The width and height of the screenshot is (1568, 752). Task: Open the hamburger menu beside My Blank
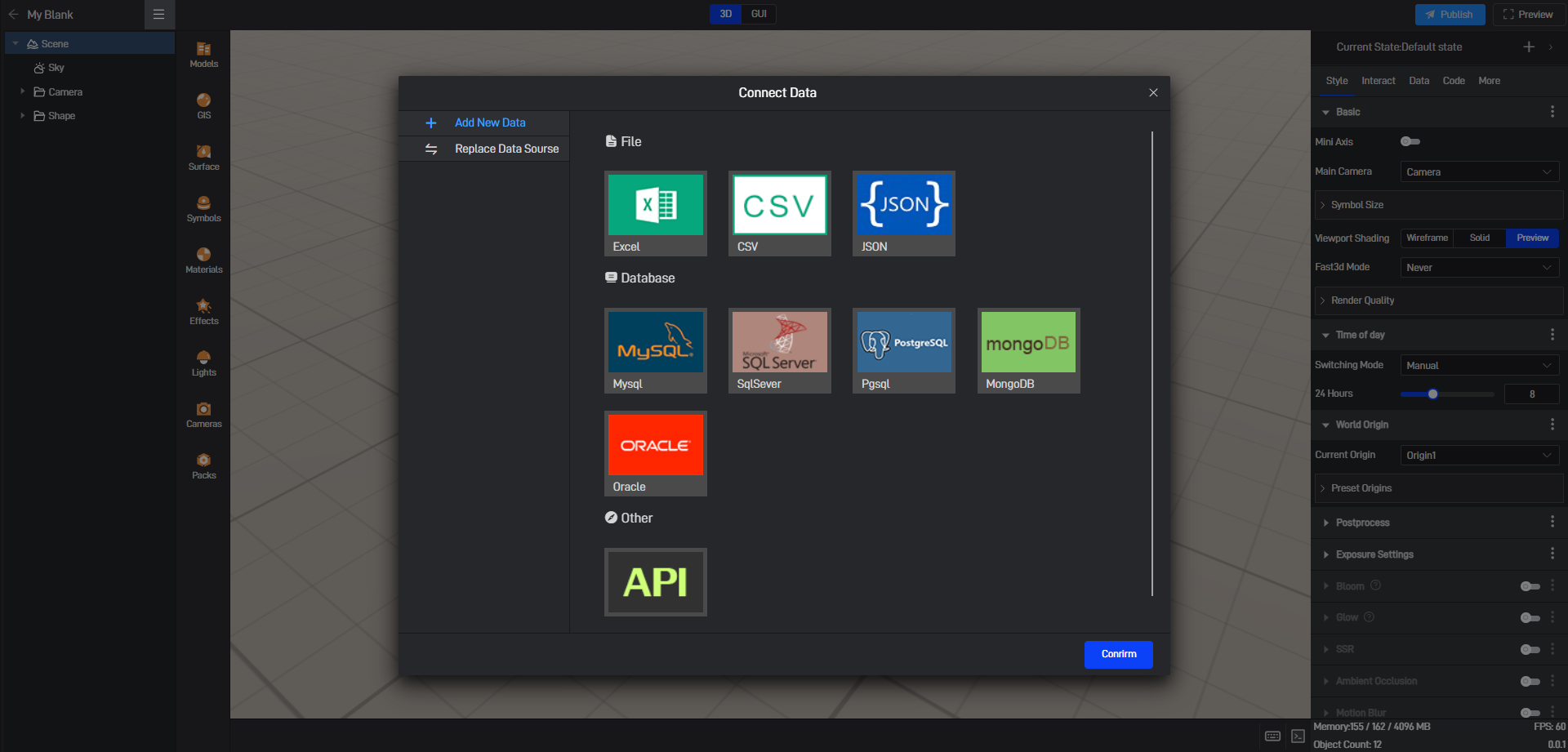[x=159, y=15]
